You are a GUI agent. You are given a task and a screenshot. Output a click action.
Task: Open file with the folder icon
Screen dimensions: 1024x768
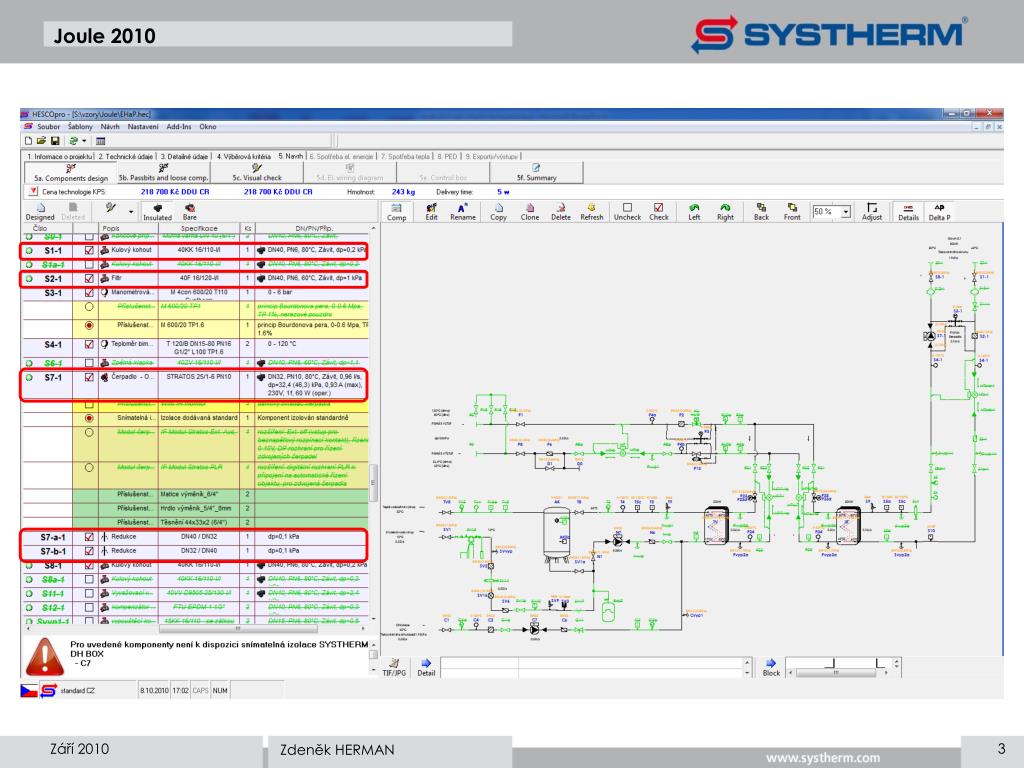41,141
